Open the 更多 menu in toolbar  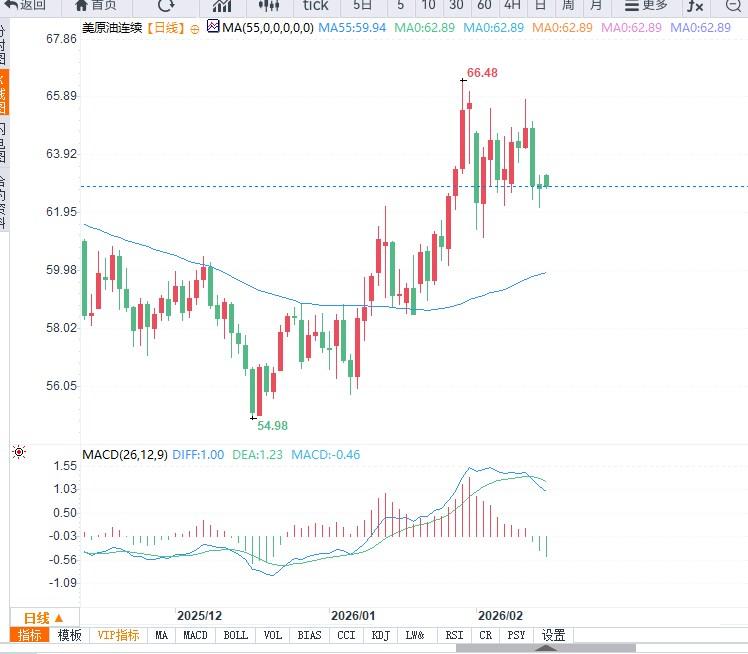pyautogui.click(x=645, y=5)
